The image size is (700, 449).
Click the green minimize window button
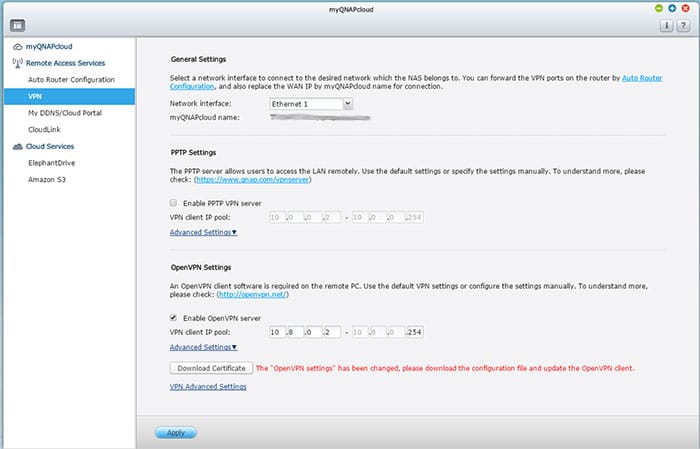[659, 7]
